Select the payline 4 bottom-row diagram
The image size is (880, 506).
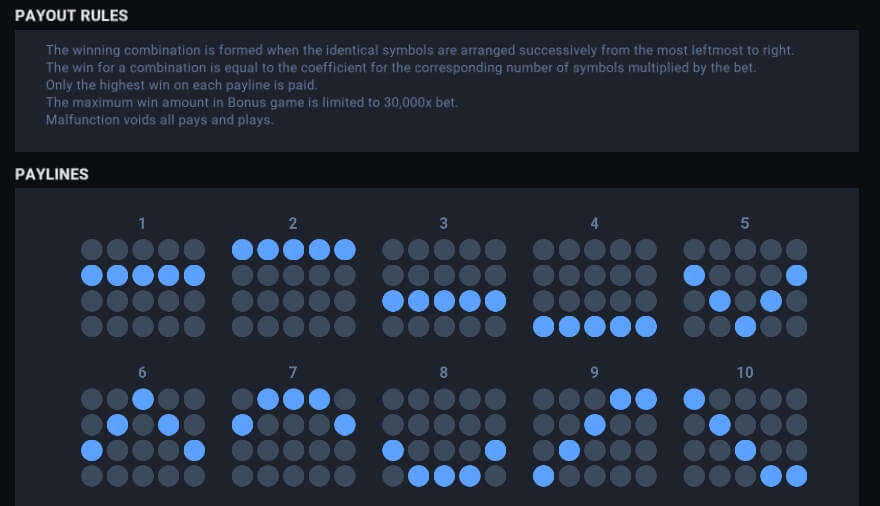pyautogui.click(x=594, y=288)
